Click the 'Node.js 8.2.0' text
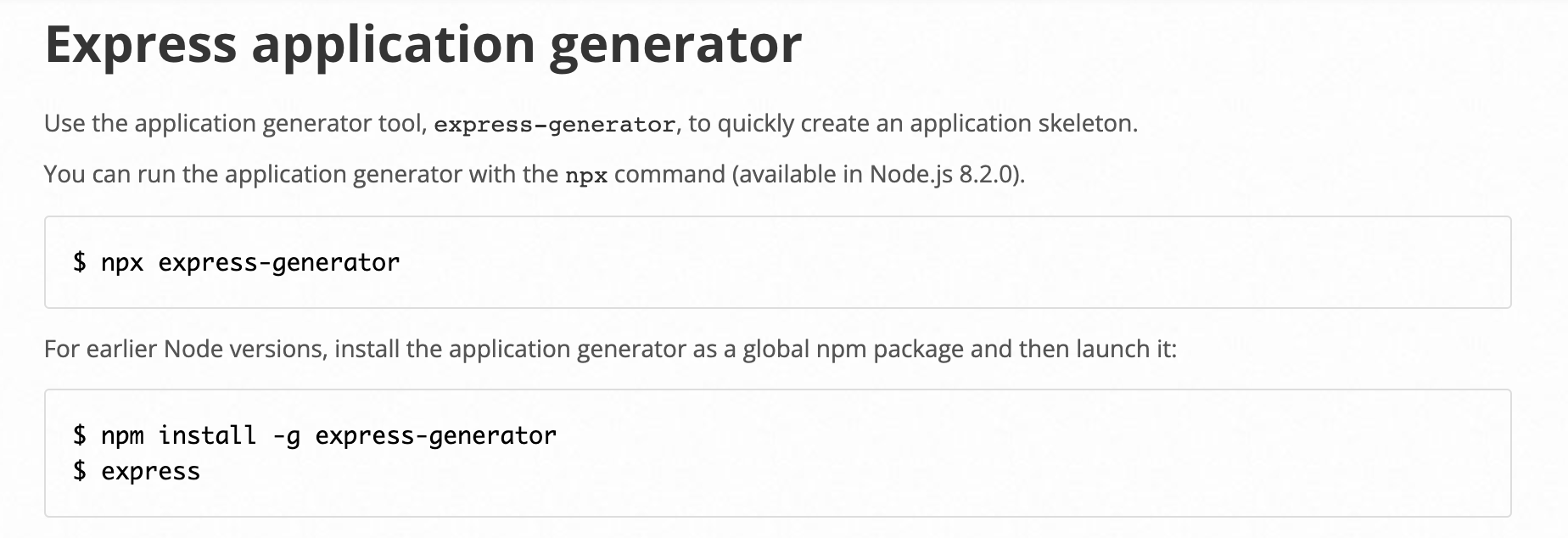Screen dimensions: 1568x538 [x=942, y=174]
